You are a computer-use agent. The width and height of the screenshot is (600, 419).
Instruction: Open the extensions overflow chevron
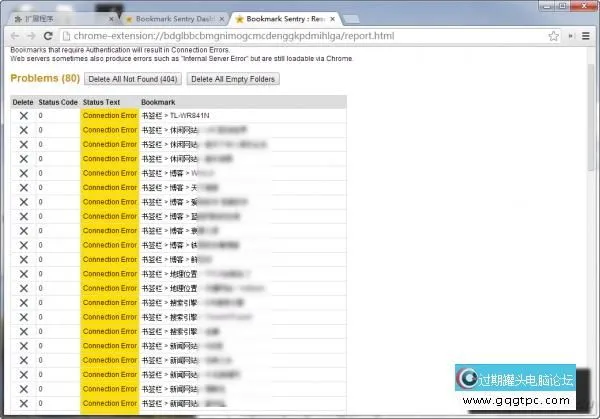click(x=571, y=35)
